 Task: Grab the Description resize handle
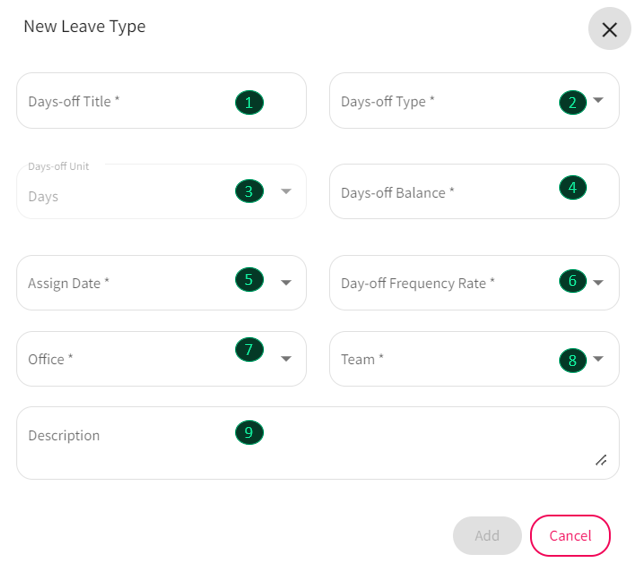[601, 460]
